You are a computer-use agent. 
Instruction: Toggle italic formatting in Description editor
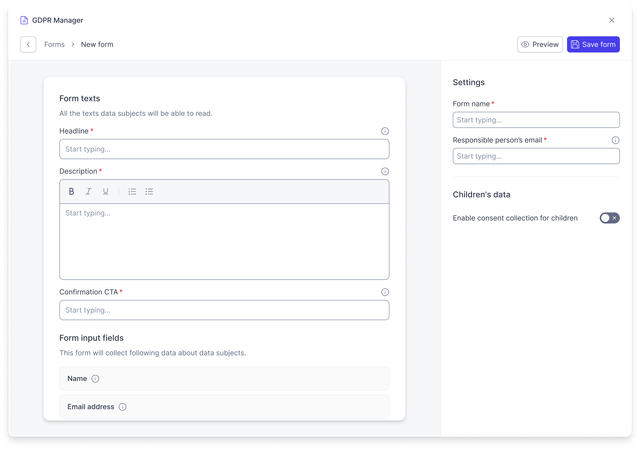pos(88,191)
